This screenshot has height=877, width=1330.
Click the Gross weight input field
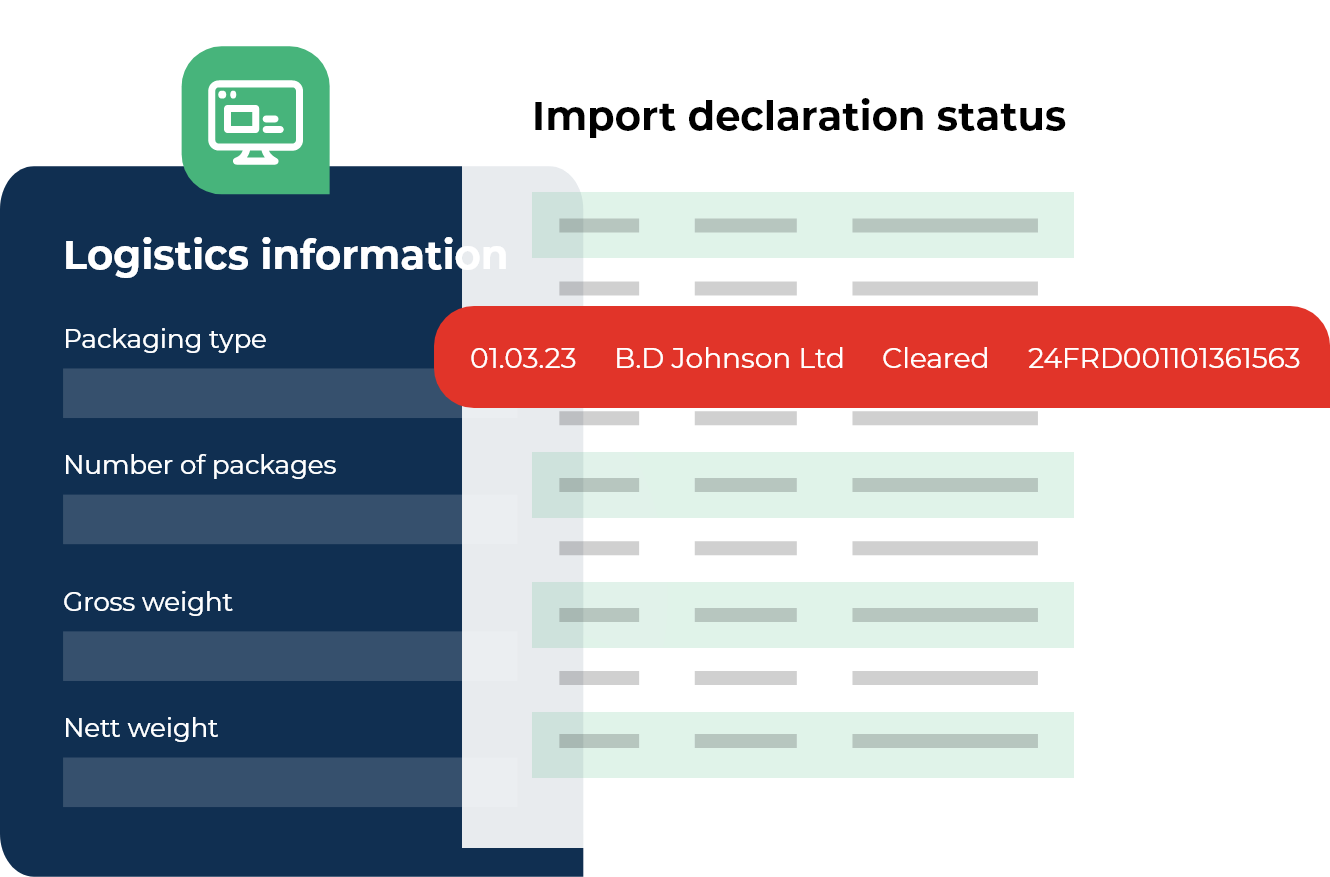[290, 656]
